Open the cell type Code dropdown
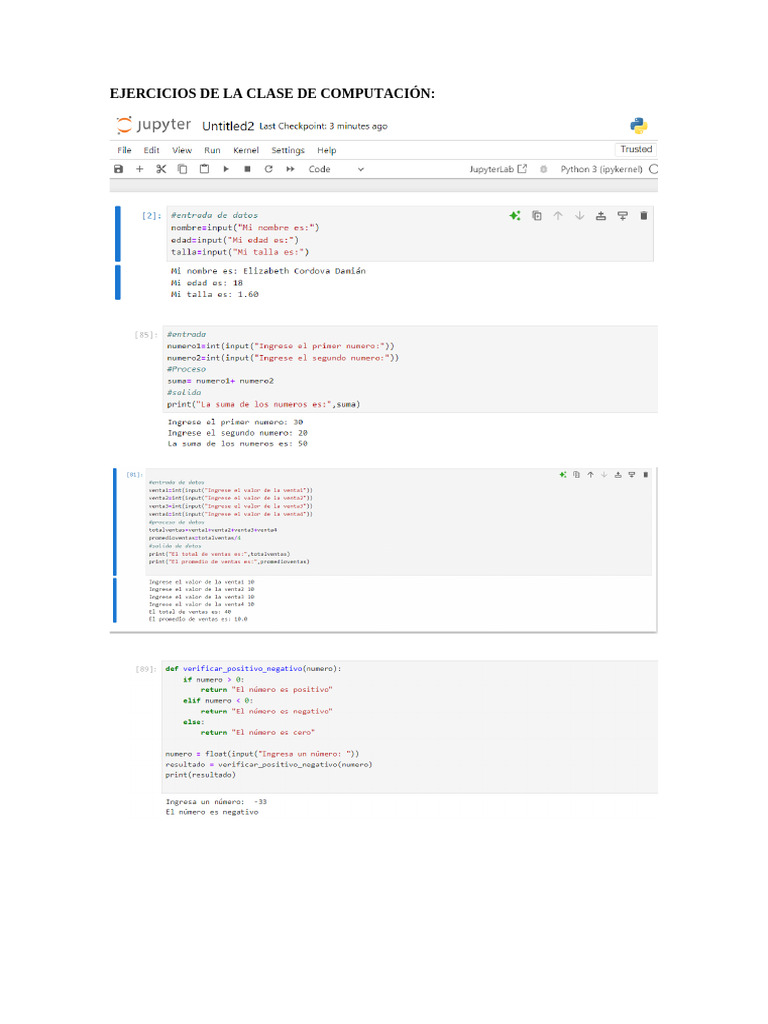 pos(336,169)
